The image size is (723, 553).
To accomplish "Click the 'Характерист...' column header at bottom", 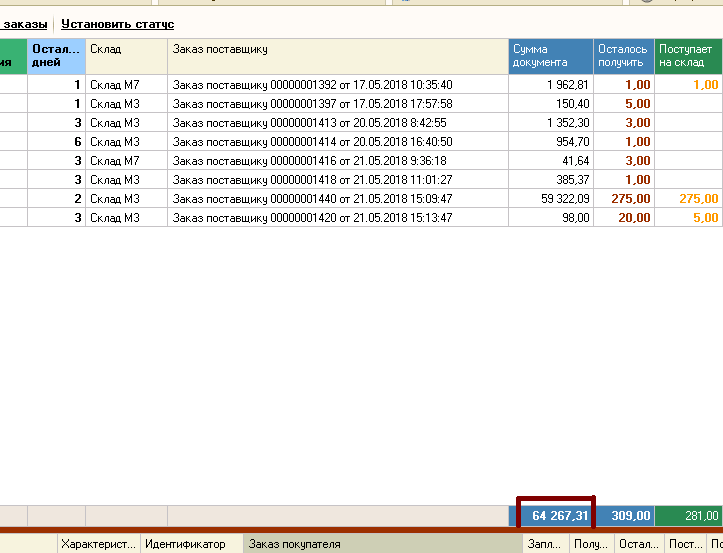I will [97, 544].
